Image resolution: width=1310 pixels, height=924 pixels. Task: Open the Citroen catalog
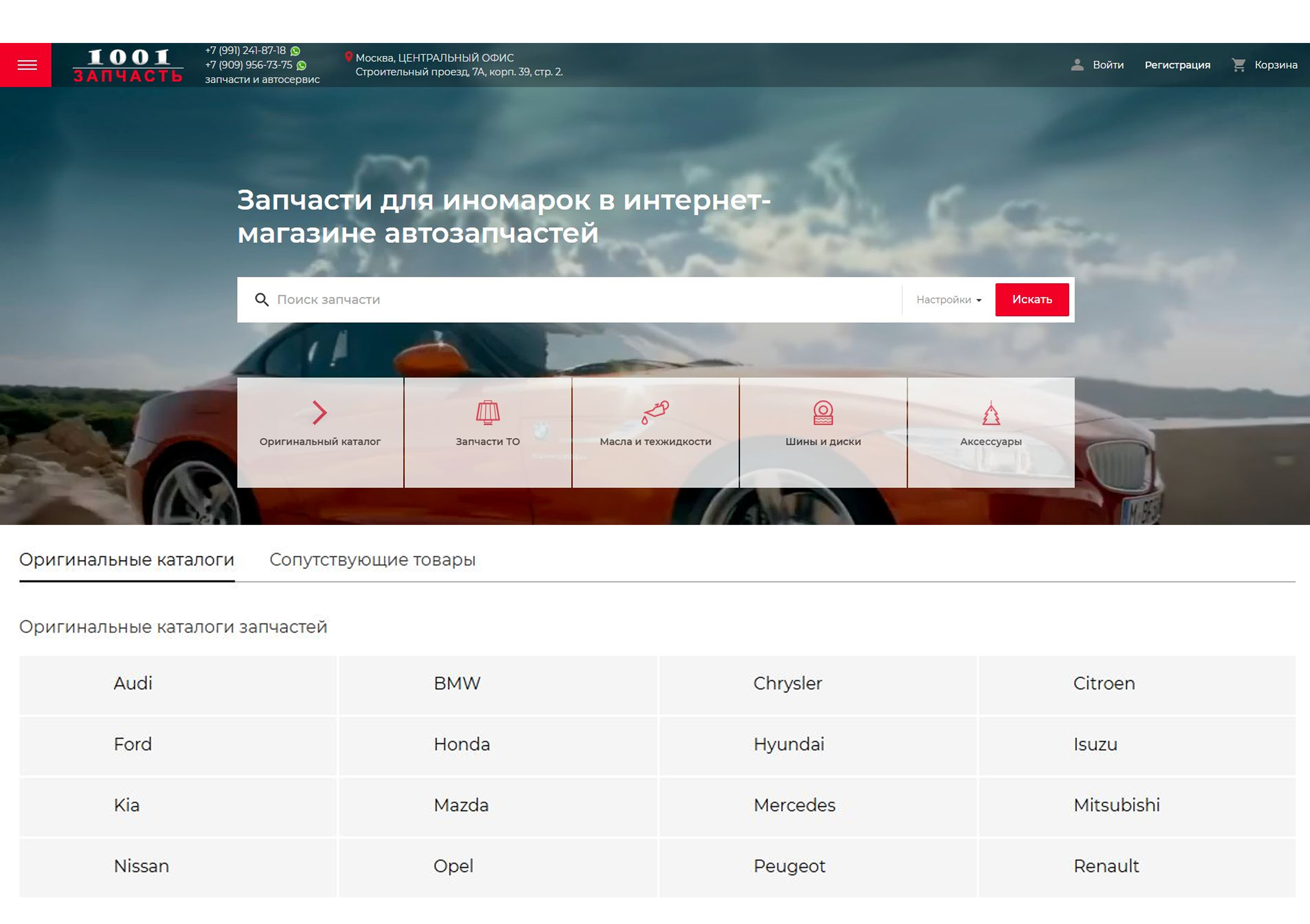coord(1137,685)
